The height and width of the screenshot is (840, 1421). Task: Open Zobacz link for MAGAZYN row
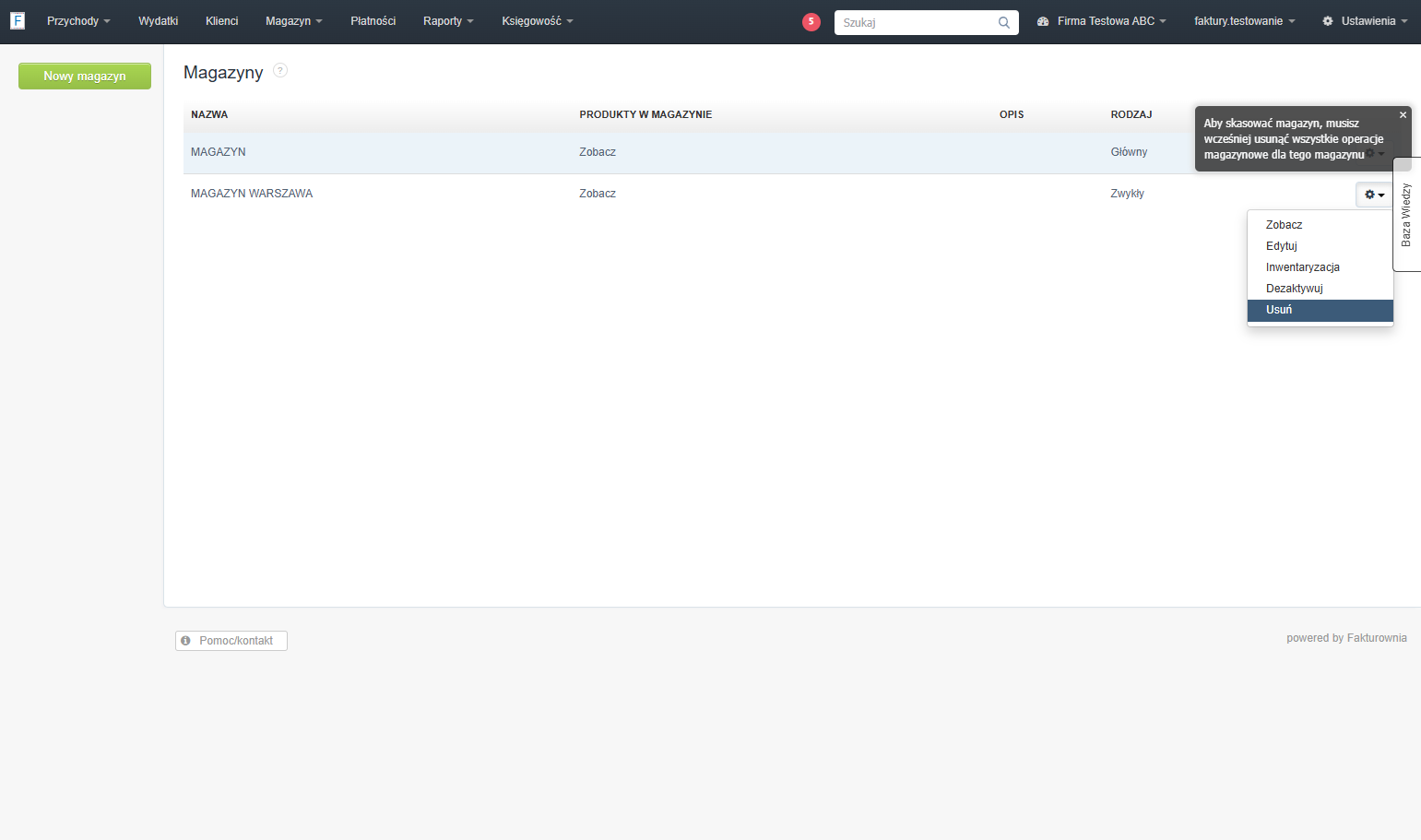[598, 152]
